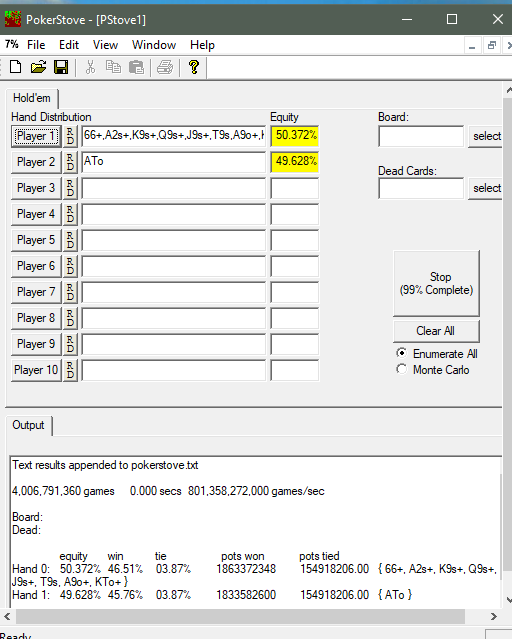
Task: Click the 'pots won' value 1863372348
Action: tap(246, 569)
